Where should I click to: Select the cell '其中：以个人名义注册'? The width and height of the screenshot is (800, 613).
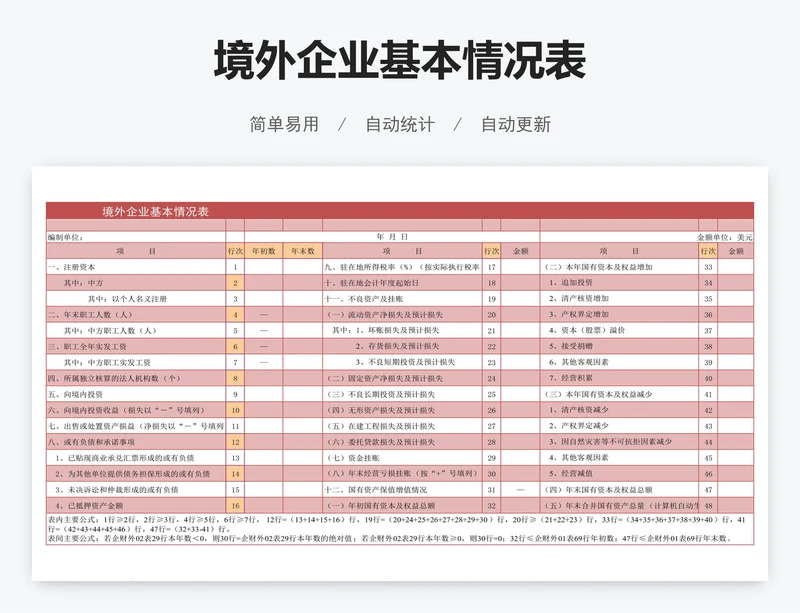click(x=136, y=299)
